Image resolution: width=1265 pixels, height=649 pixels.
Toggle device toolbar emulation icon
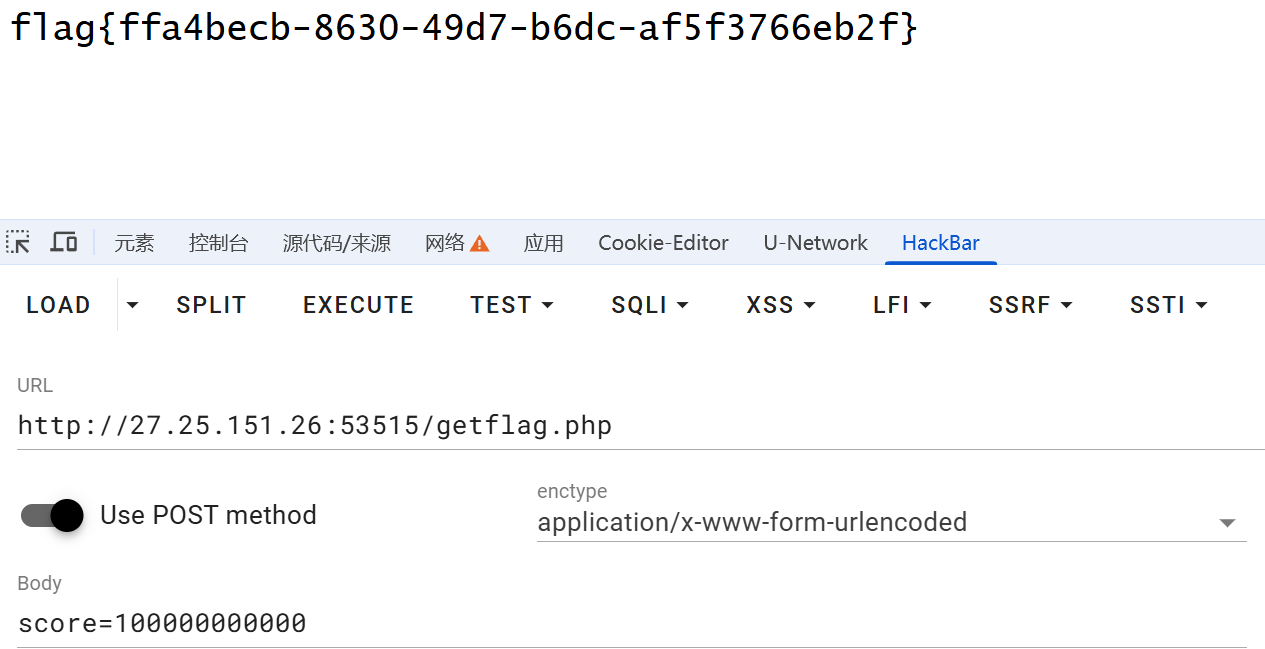tap(64, 242)
